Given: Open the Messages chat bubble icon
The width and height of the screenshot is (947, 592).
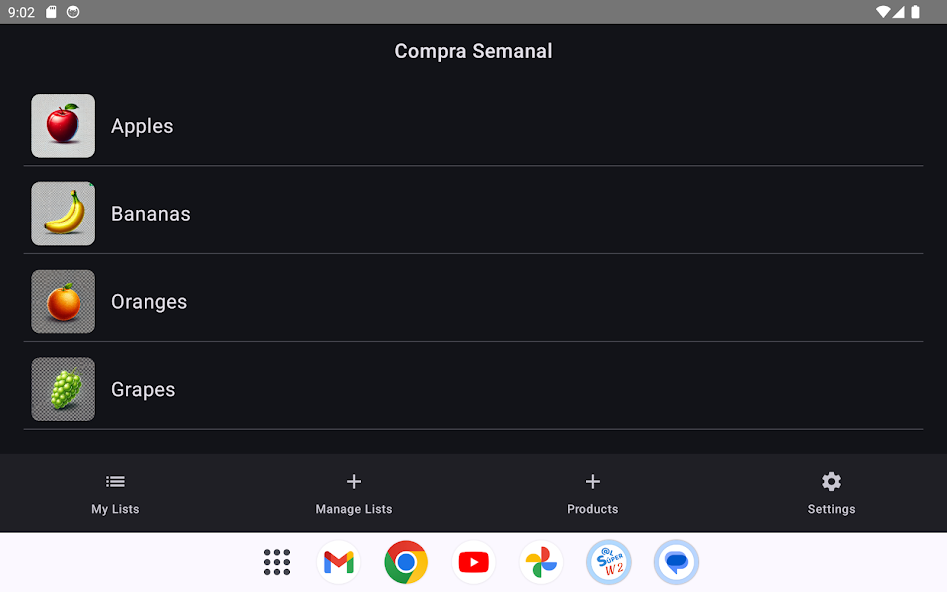Looking at the screenshot, I should pos(676,562).
